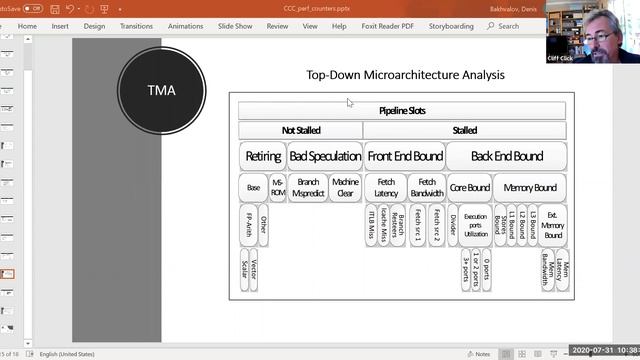The image size is (640, 360).
Task: Click the 0 ports vertical box
Action: coord(486,269)
